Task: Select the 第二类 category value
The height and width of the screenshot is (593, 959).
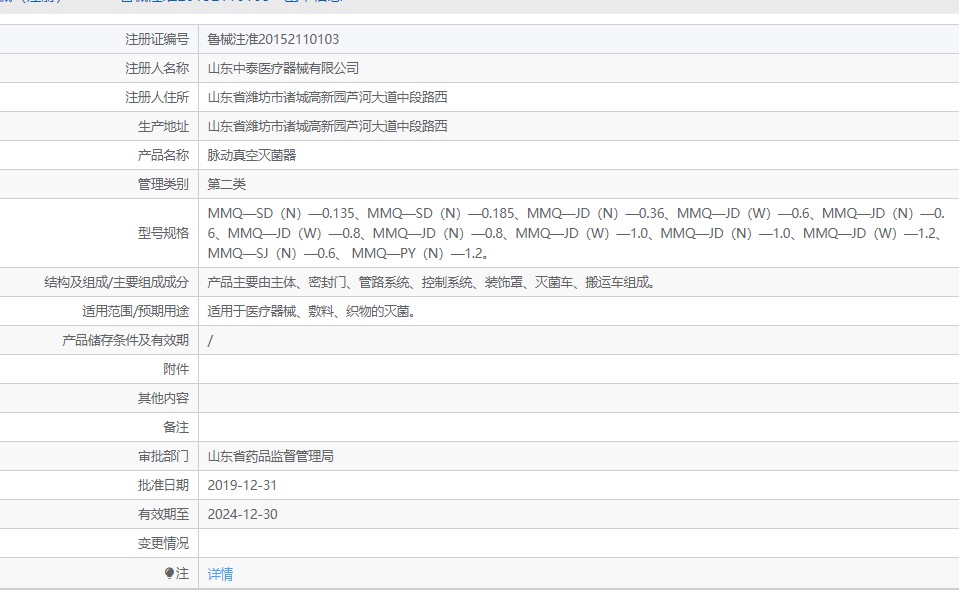Action: [x=227, y=184]
